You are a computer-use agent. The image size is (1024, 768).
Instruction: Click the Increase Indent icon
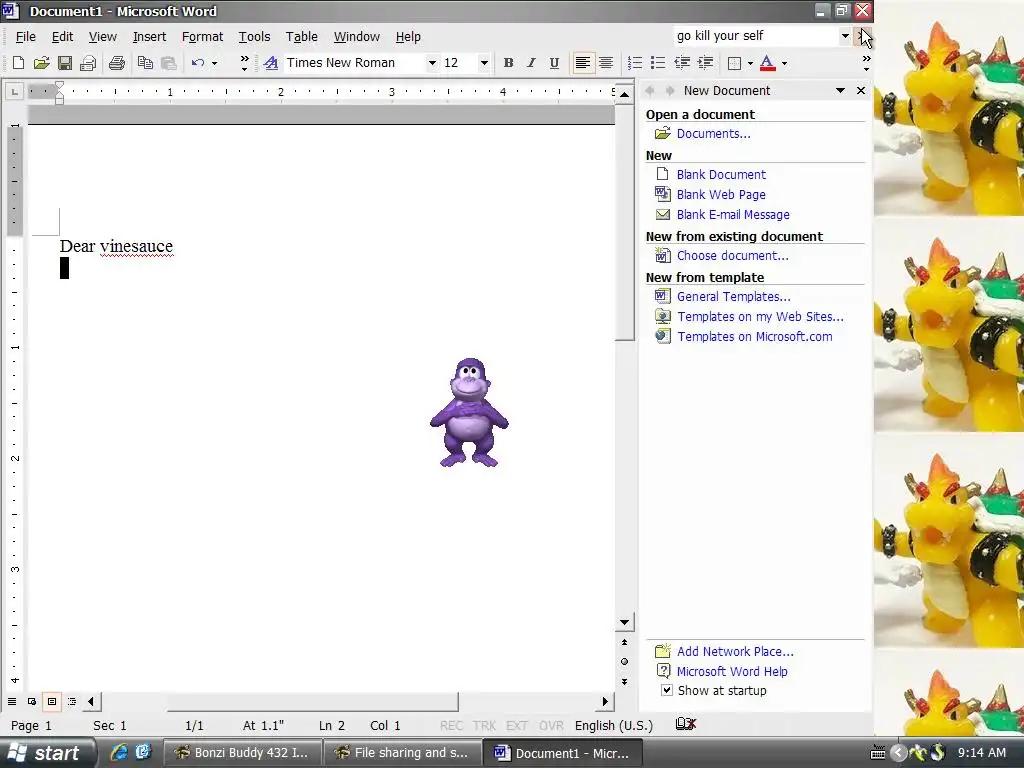[705, 63]
